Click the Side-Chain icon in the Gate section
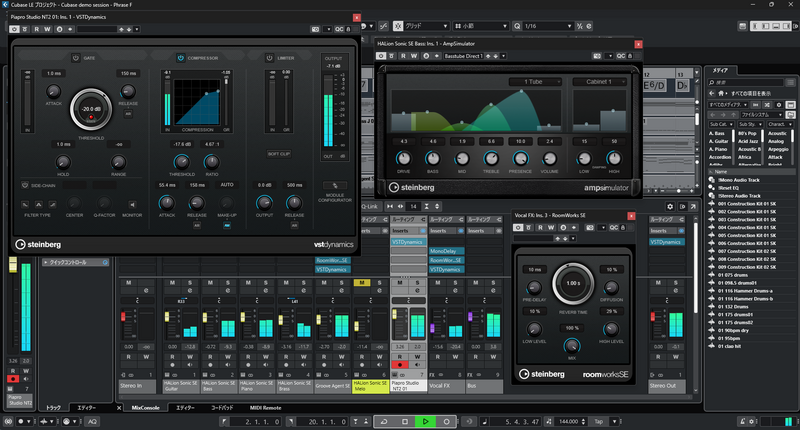The width and height of the screenshot is (800, 430). (x=25, y=185)
